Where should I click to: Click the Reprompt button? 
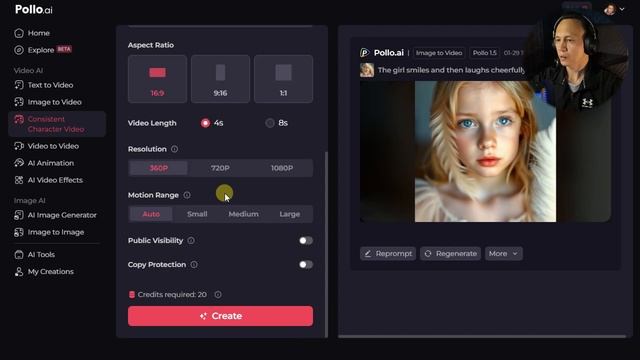388,253
